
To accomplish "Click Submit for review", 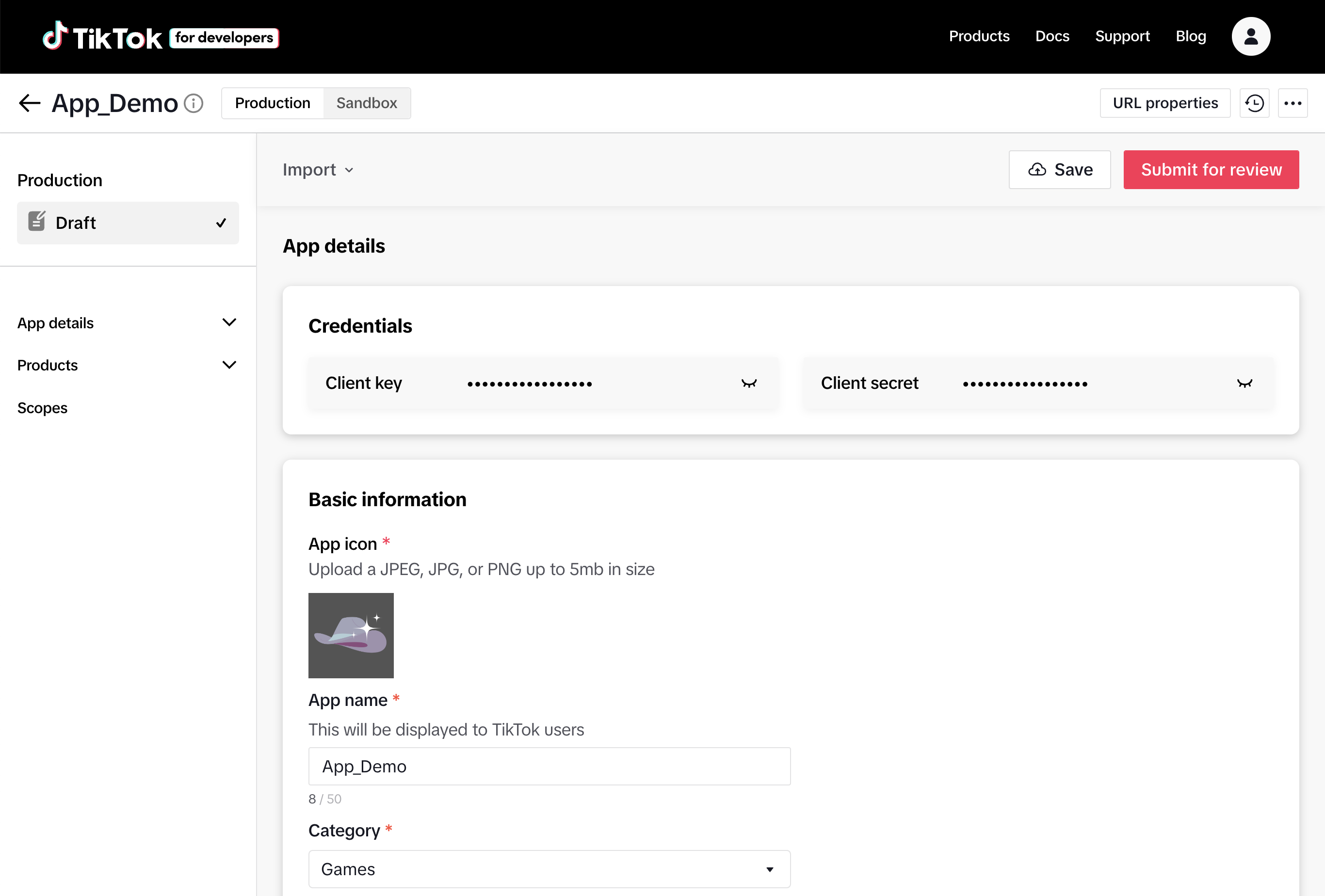I will tap(1211, 169).
